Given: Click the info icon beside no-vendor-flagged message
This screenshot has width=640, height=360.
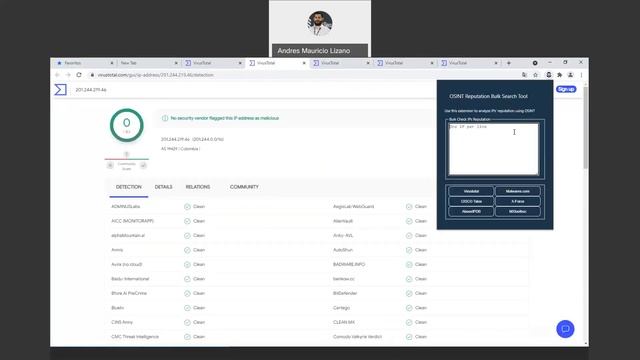Looking at the screenshot, I should [x=165, y=118].
